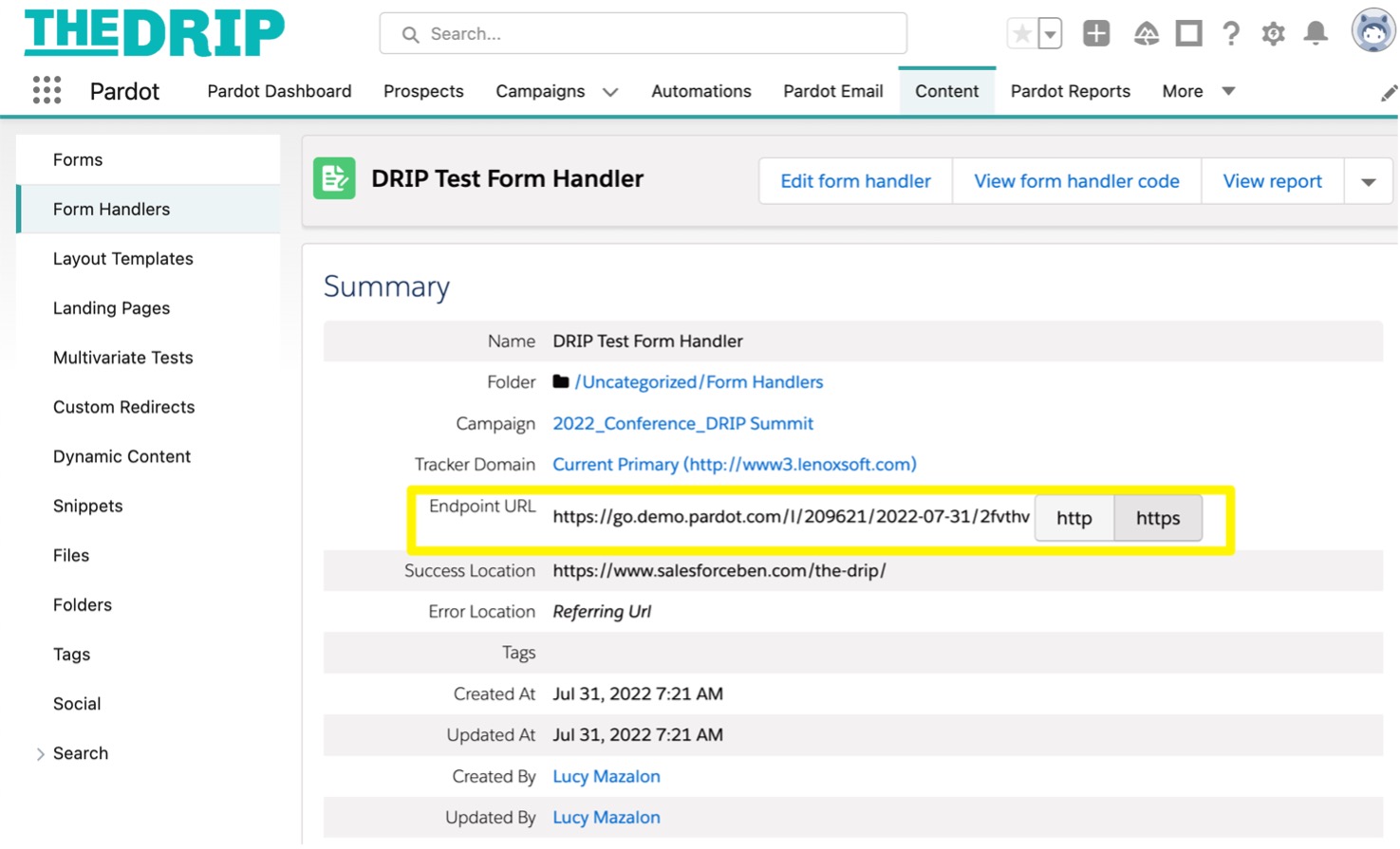Switch to the Pardot Dashboard tab
Viewport: 1400px width, 849px height.
tap(279, 91)
